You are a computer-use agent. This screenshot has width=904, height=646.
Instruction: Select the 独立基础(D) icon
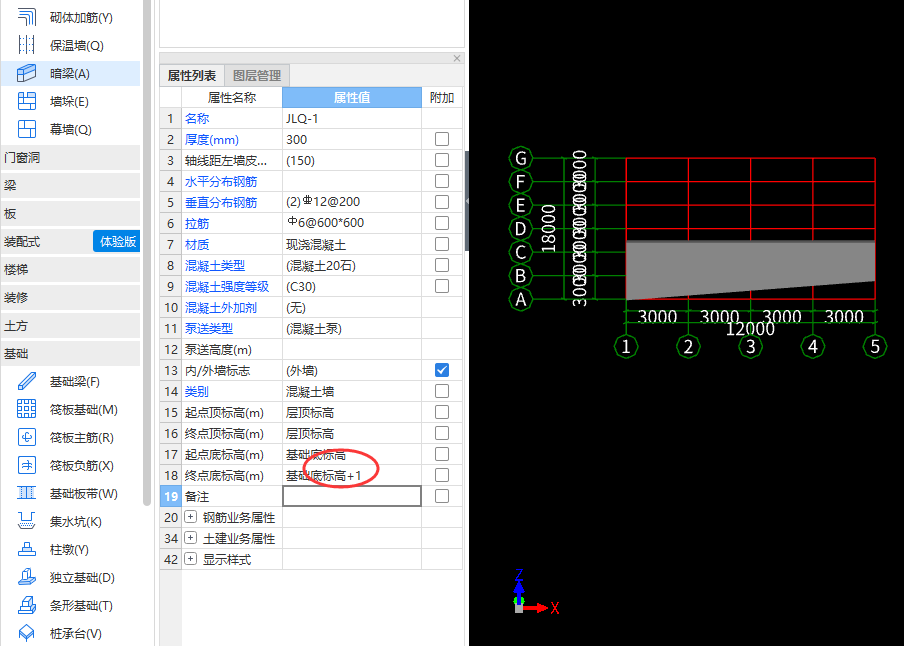[27, 577]
